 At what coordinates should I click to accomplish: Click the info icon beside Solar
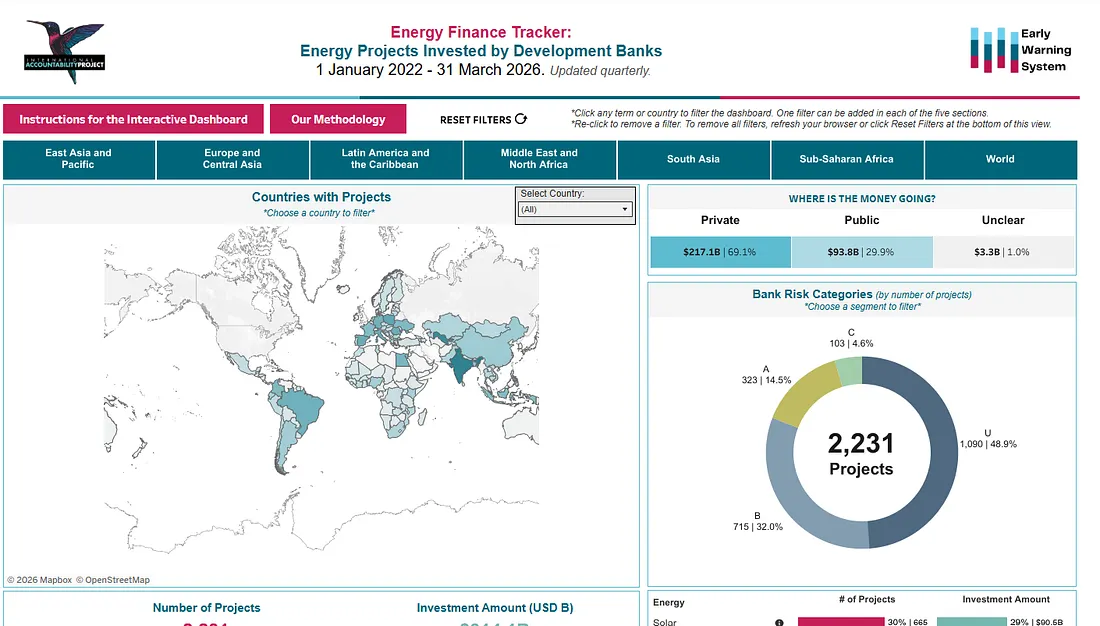[x=779, y=622]
